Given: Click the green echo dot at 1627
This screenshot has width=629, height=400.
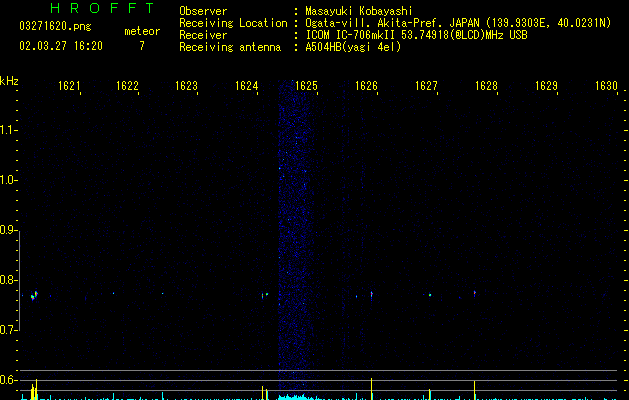Looking at the screenshot, I should click(430, 295).
